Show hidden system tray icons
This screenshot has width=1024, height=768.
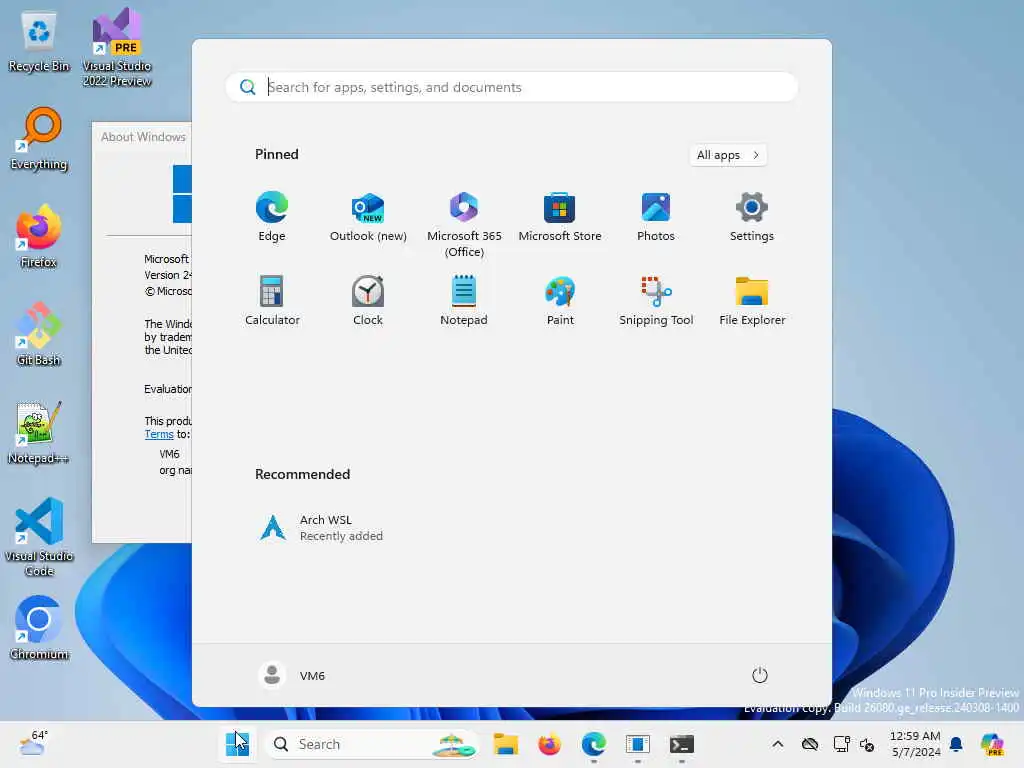tap(777, 744)
